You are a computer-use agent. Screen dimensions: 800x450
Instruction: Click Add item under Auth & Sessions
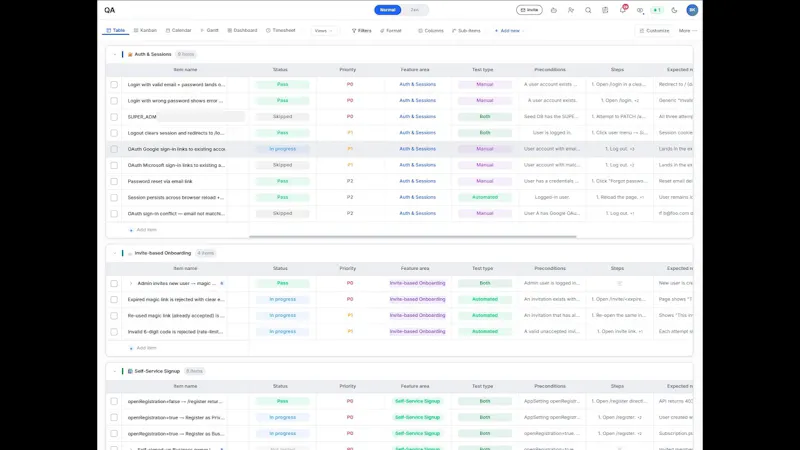click(x=143, y=230)
